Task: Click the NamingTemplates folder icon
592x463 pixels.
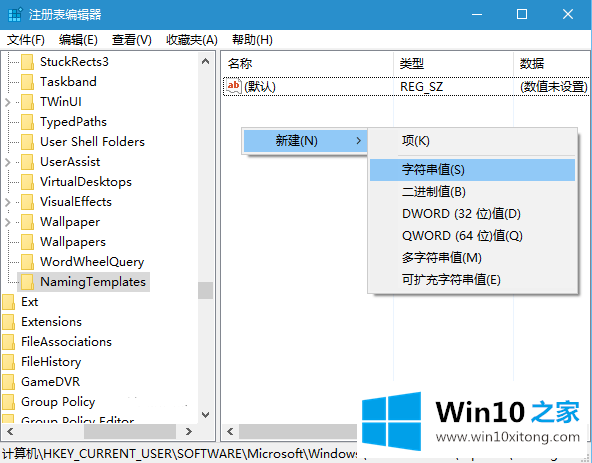Action: [x=27, y=282]
